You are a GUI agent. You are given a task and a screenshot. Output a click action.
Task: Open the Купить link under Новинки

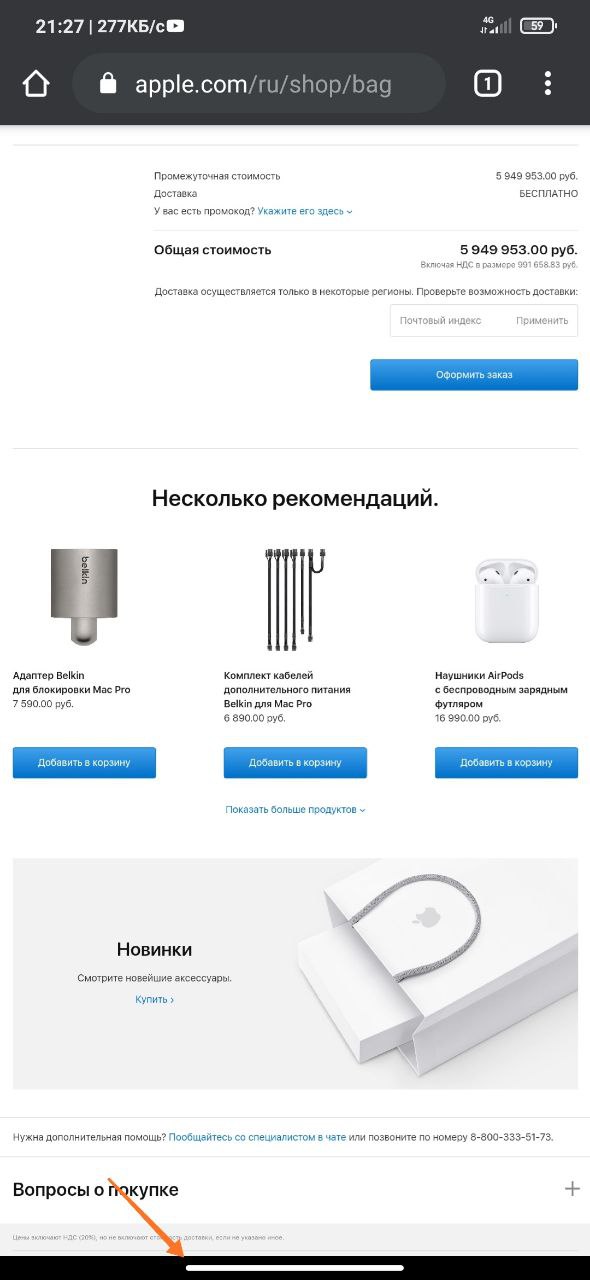[x=155, y=999]
